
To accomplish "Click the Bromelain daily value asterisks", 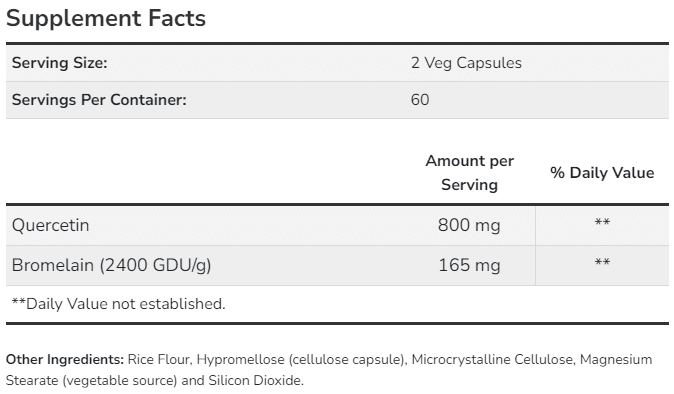I will pos(602,262).
